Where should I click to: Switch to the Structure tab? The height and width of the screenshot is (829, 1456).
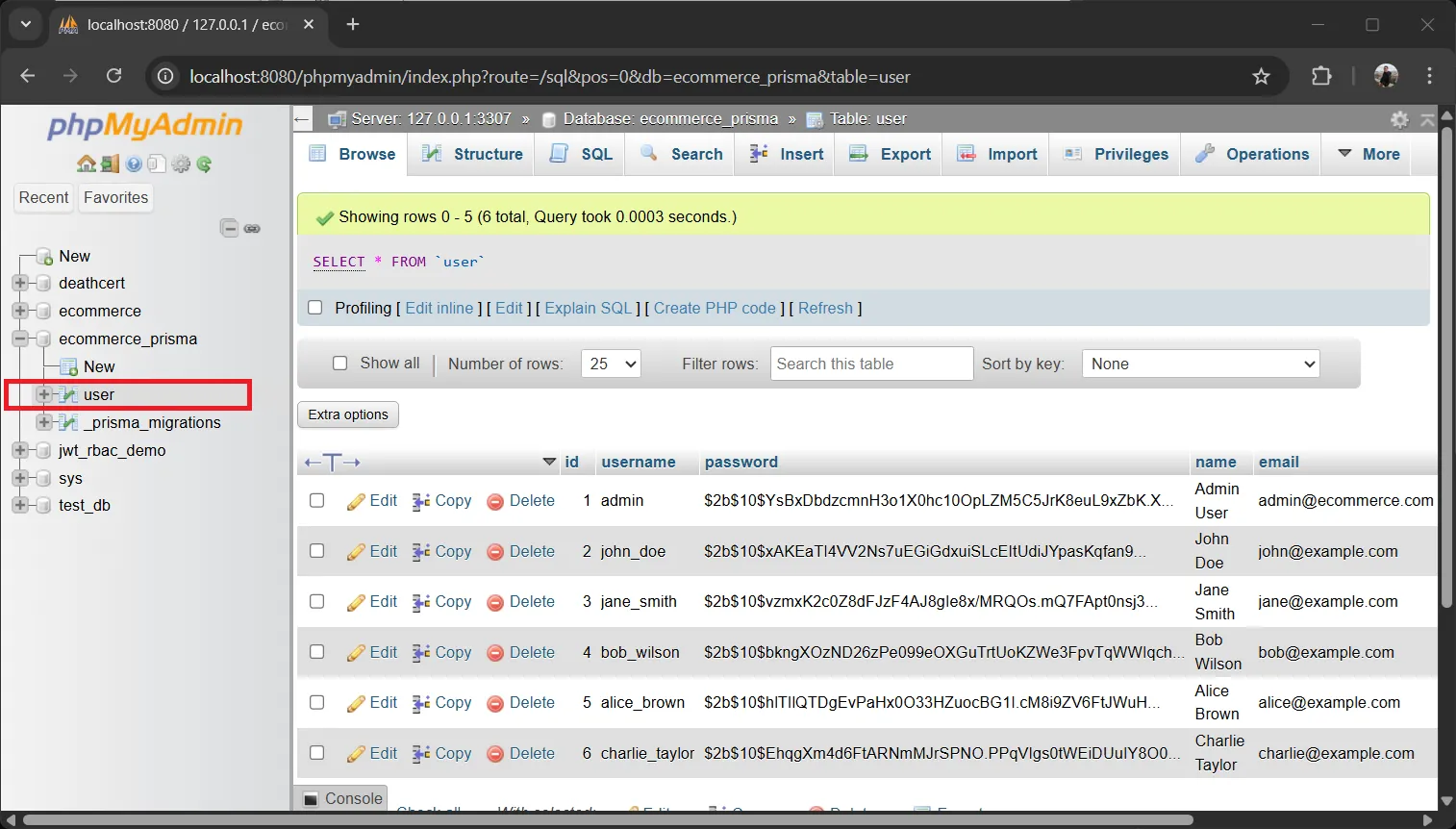point(473,154)
